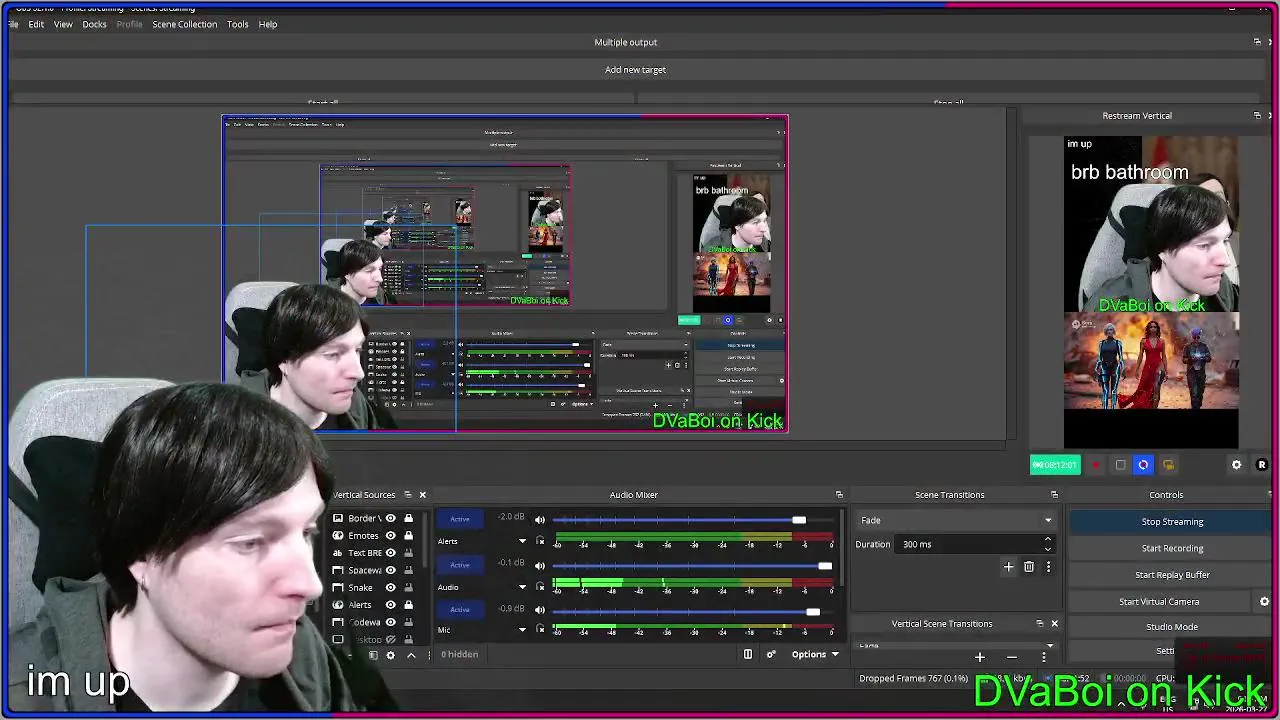Open the Fade scene transition dropdown

[x=956, y=520]
